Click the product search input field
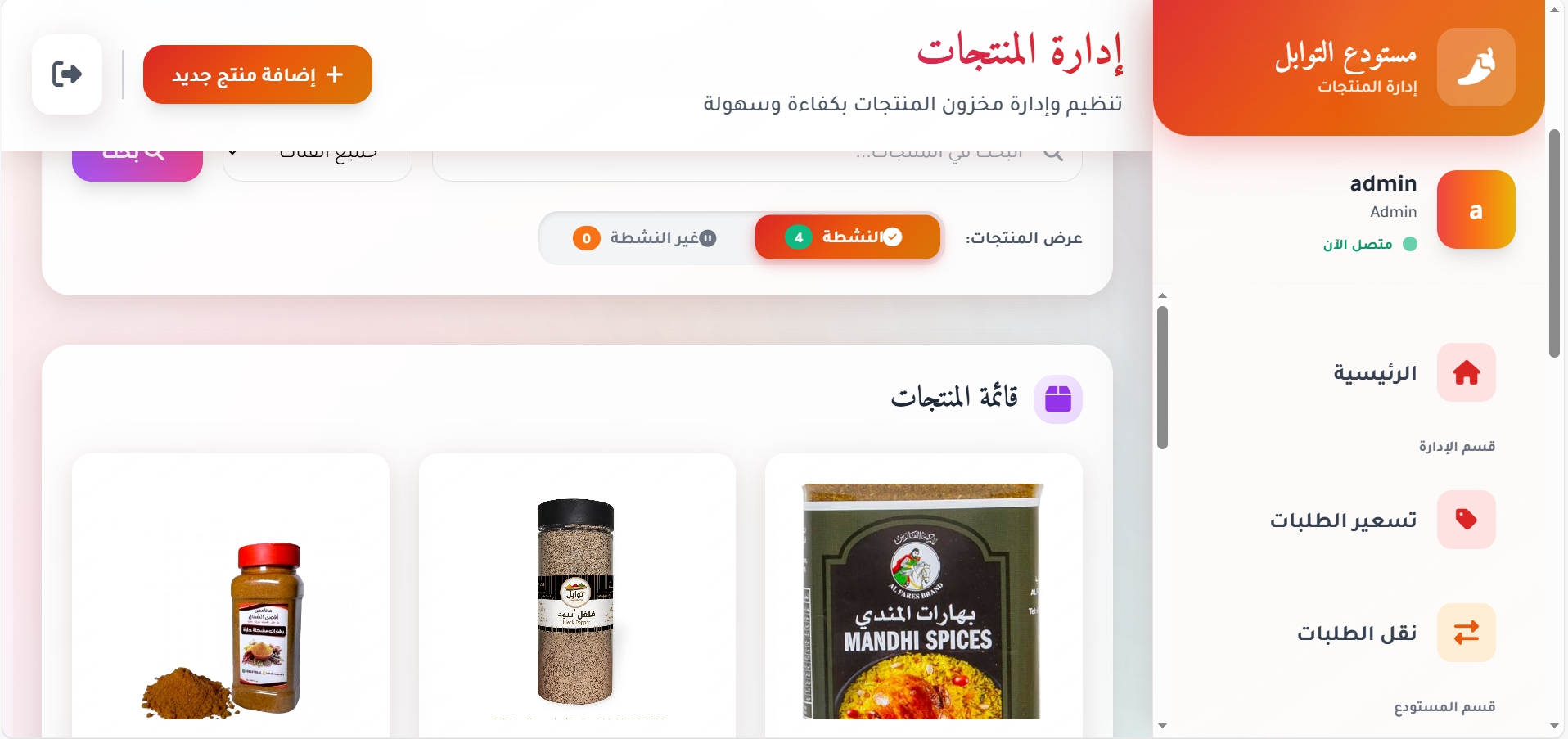 tap(757, 164)
